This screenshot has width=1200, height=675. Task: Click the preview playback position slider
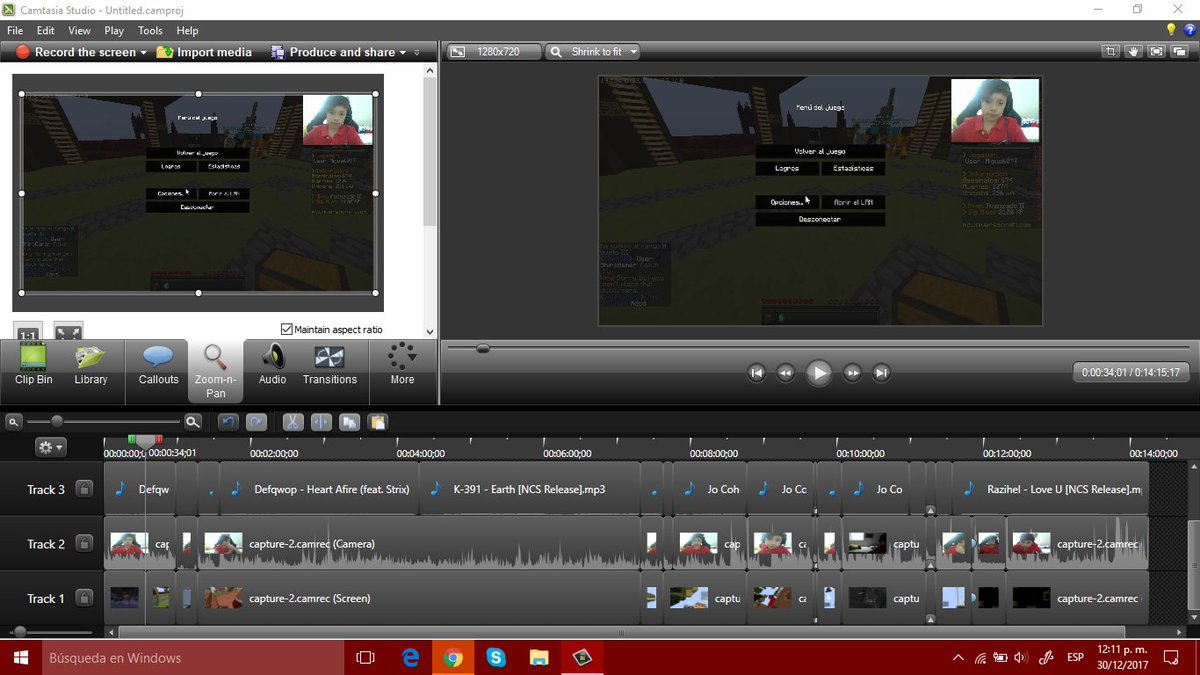coord(483,348)
